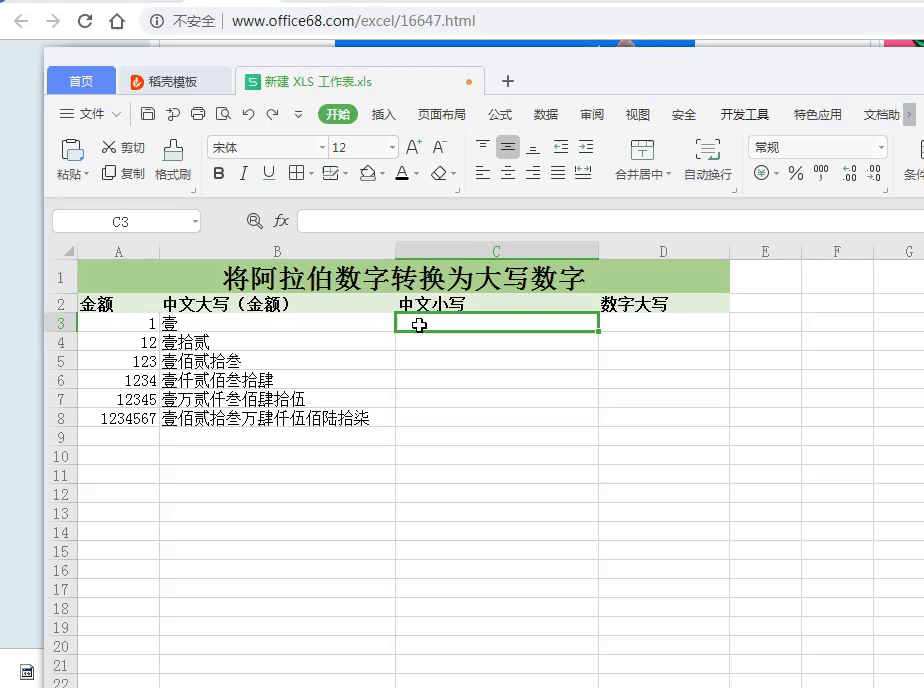The image size is (924, 688).
Task: Click the fx insert function icon
Action: (281, 221)
